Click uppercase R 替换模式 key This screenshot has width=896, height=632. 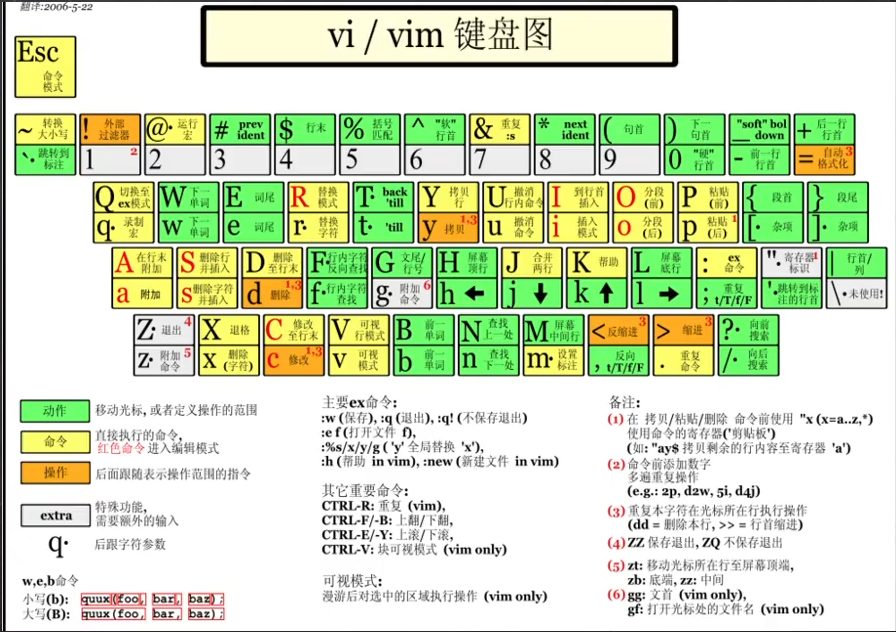[x=318, y=197]
